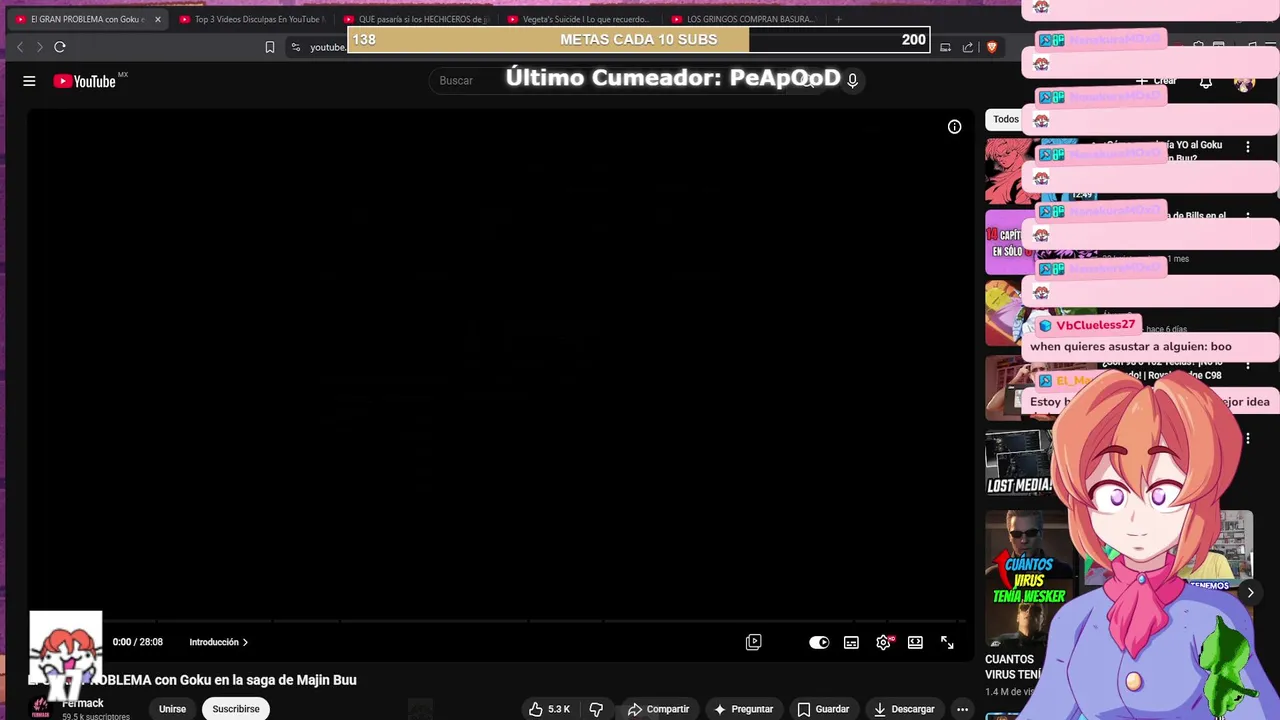Switch to 'Vegeta's Suicide' tab

578,19
